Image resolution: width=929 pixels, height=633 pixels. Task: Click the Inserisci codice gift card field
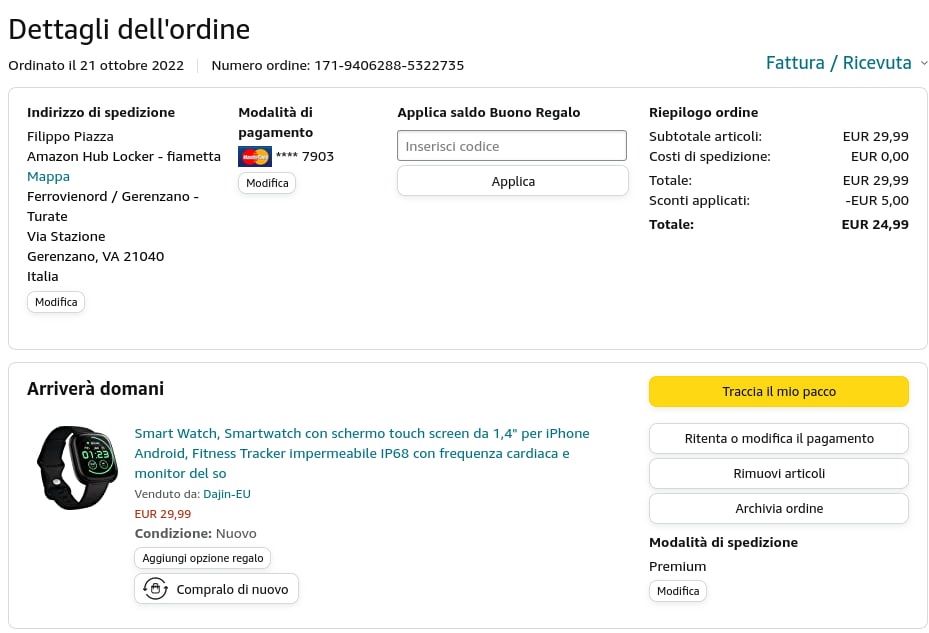pos(512,146)
